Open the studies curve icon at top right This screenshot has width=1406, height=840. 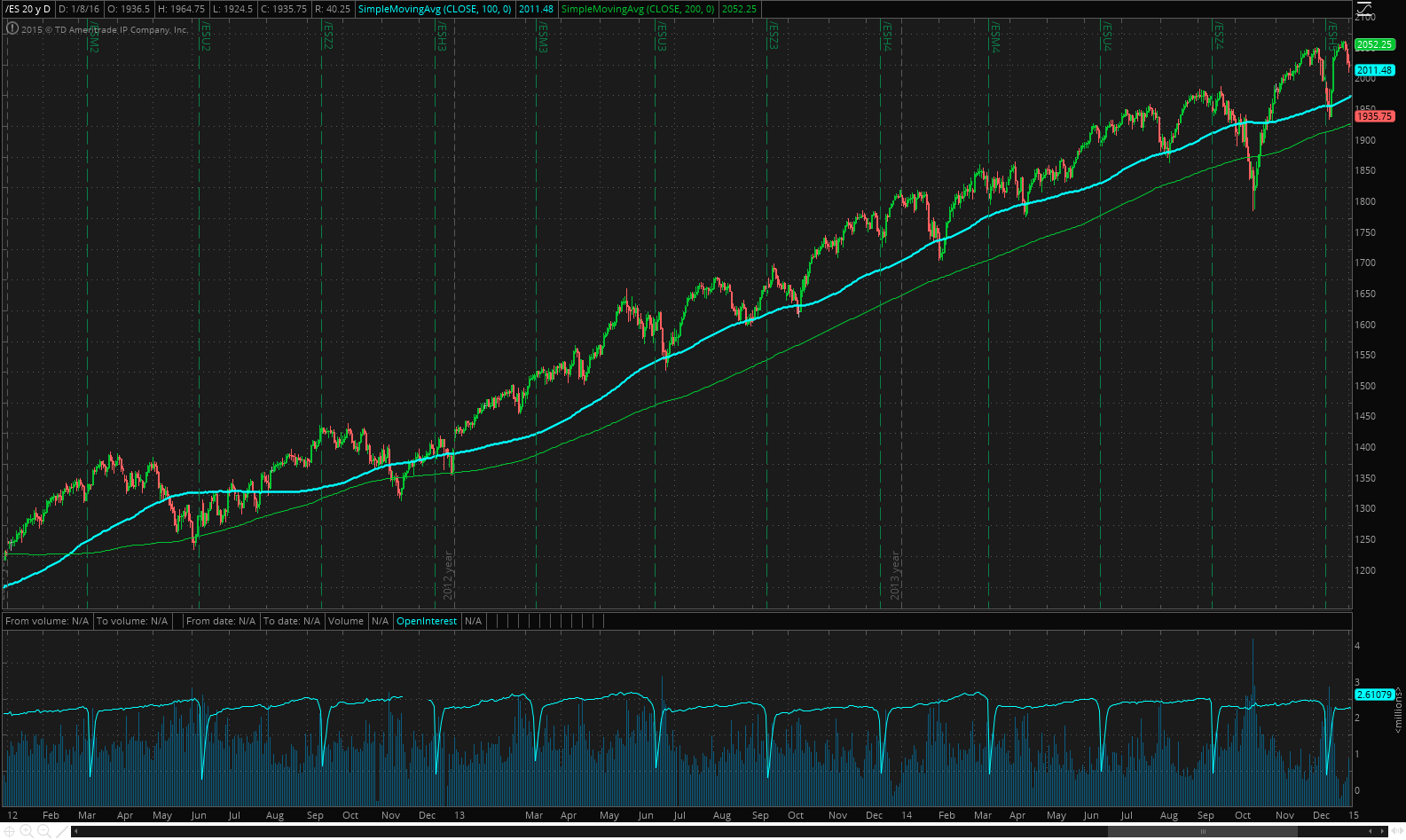coord(1364,9)
